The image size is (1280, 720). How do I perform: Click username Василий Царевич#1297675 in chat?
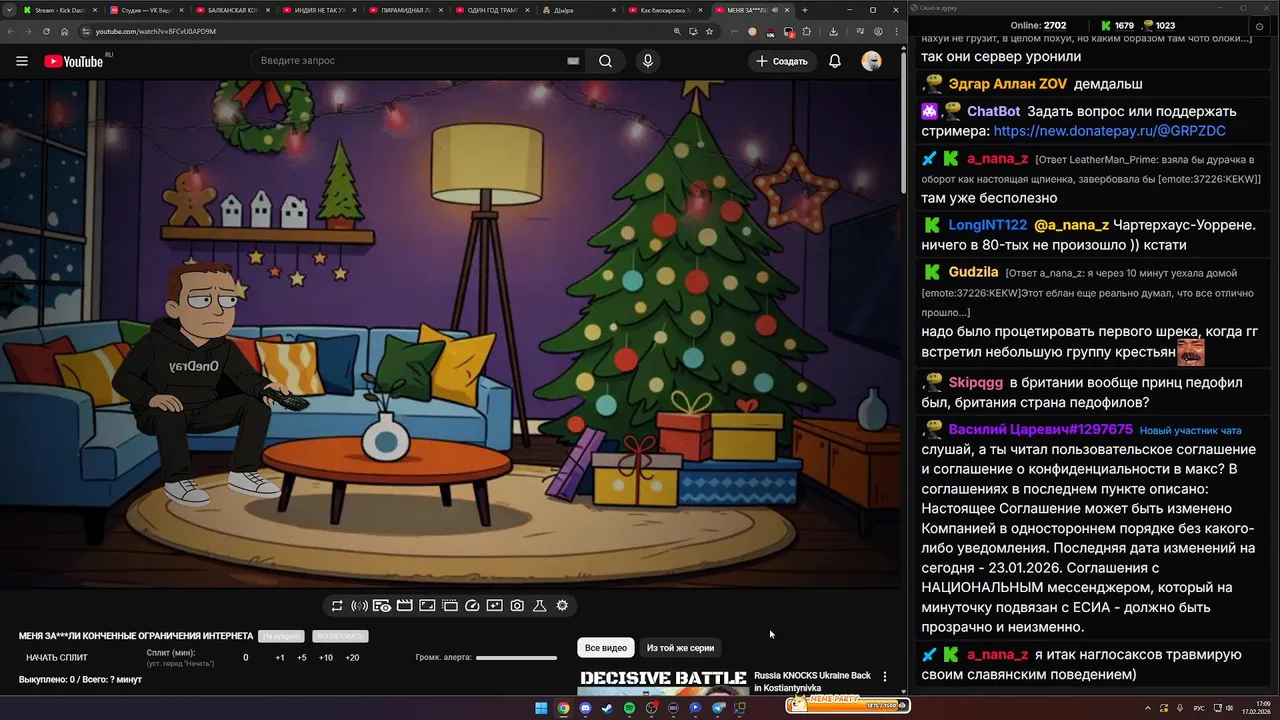[x=1040, y=429]
